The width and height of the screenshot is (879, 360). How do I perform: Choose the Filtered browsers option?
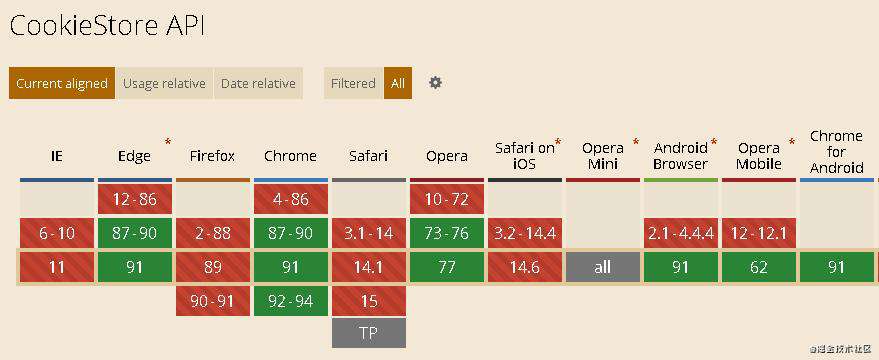(353, 83)
